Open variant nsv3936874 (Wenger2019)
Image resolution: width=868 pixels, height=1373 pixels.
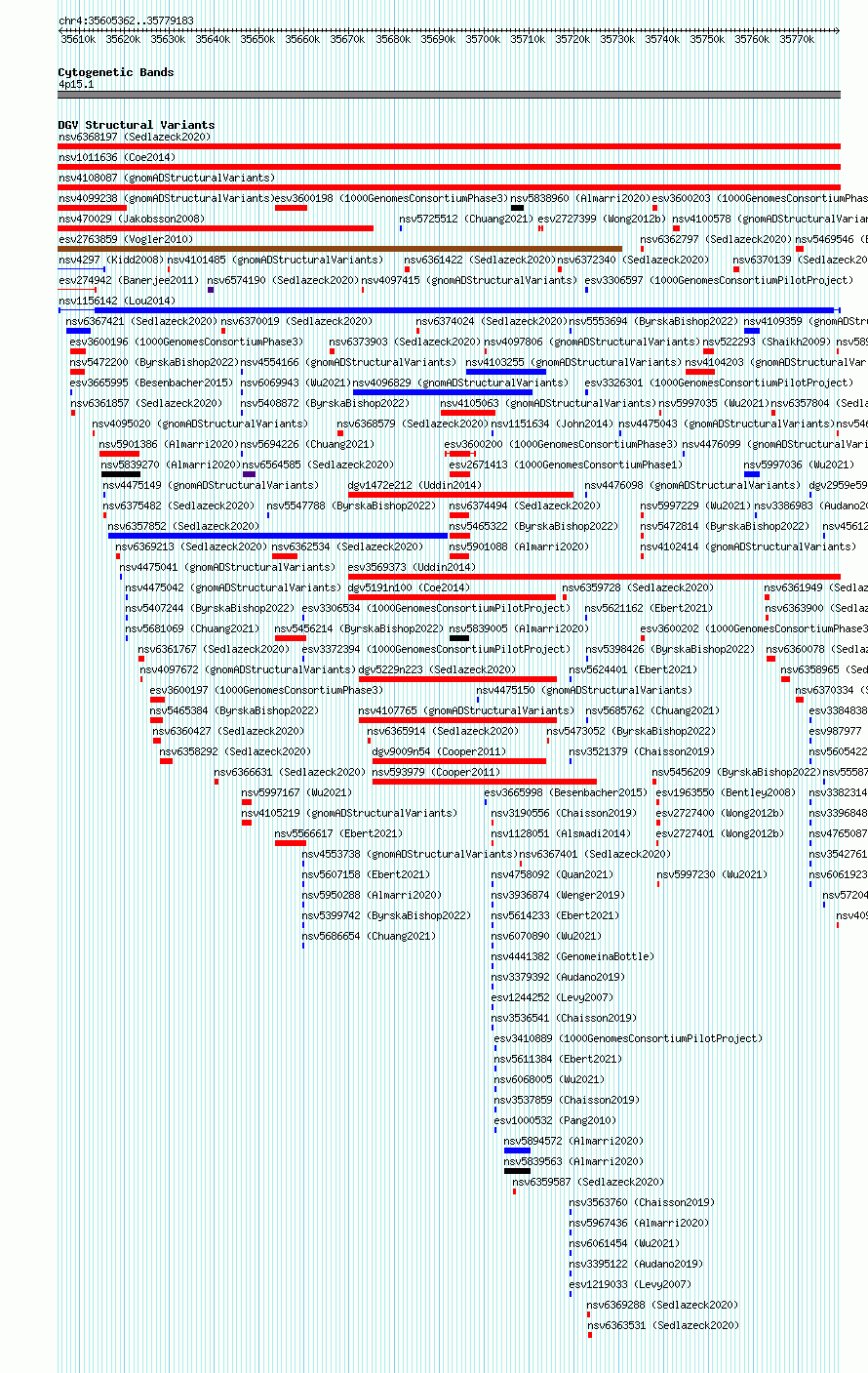[x=558, y=895]
